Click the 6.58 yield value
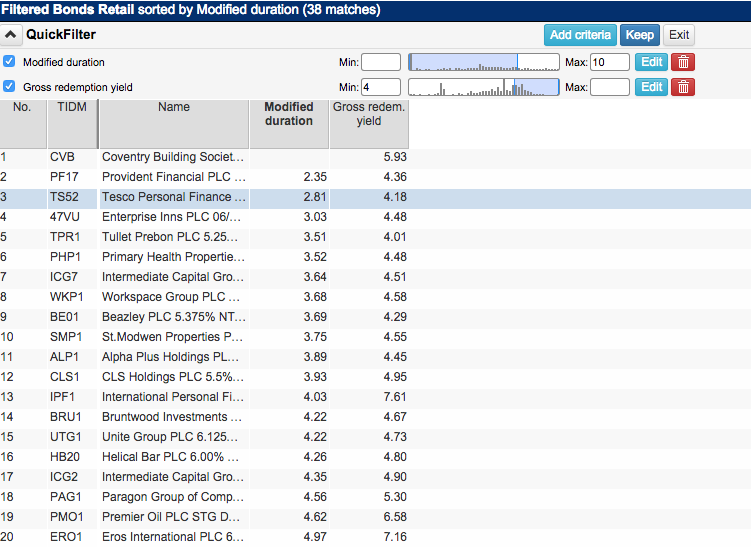Image resolution: width=751 pixels, height=547 pixels. (x=395, y=517)
